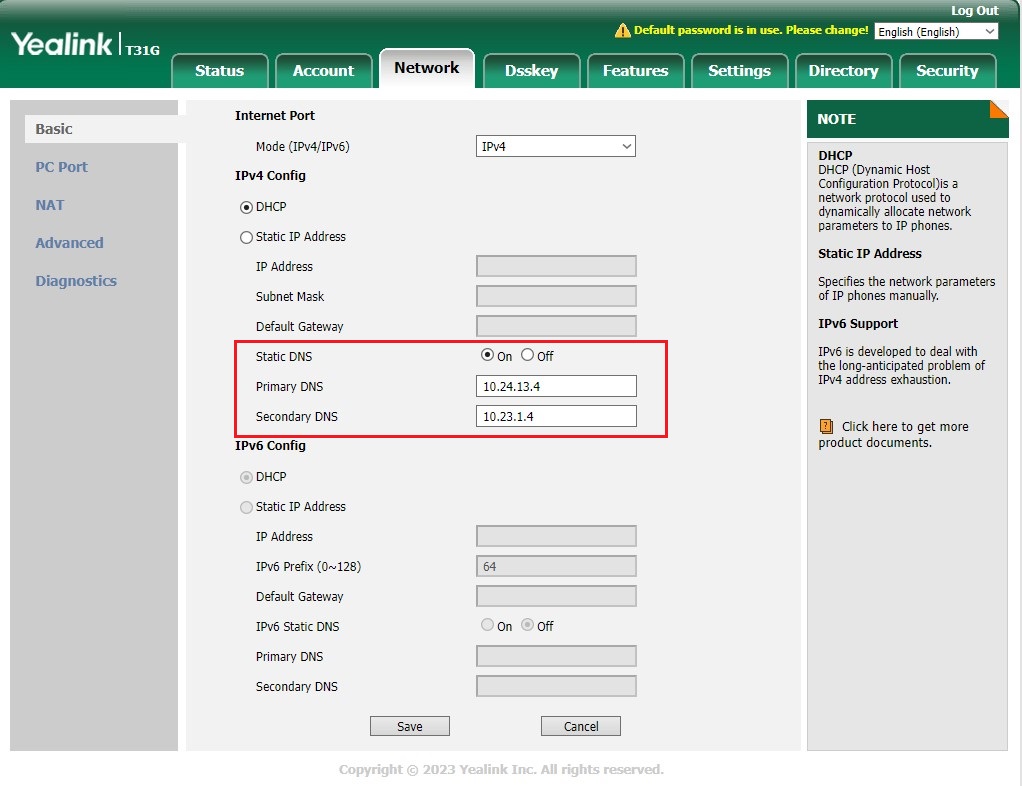Turn Static DNS off

(x=528, y=356)
